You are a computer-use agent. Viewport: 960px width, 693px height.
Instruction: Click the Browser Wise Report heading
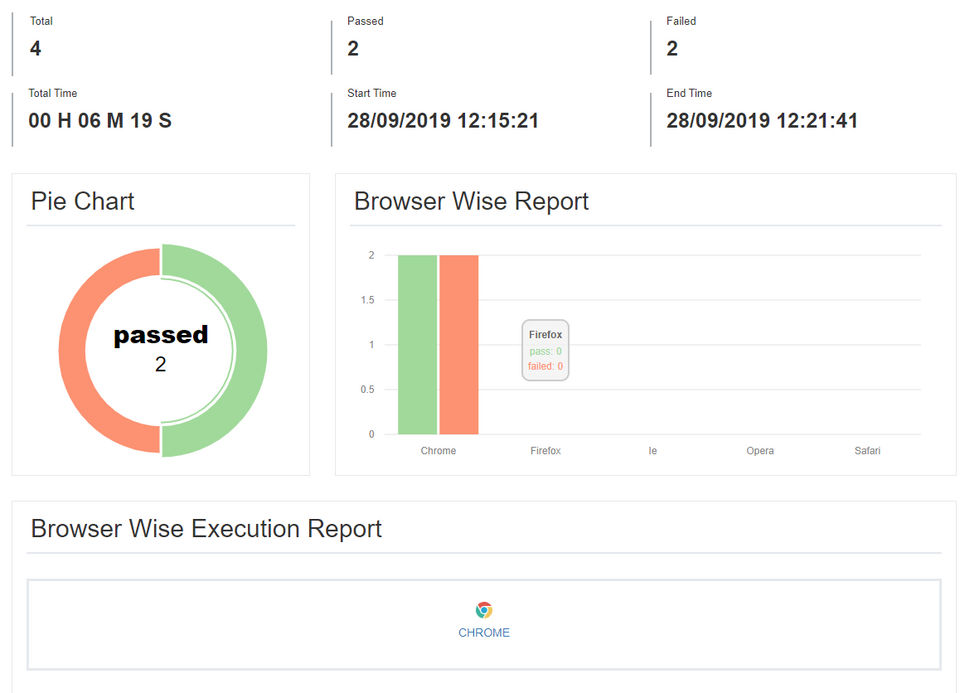click(471, 201)
